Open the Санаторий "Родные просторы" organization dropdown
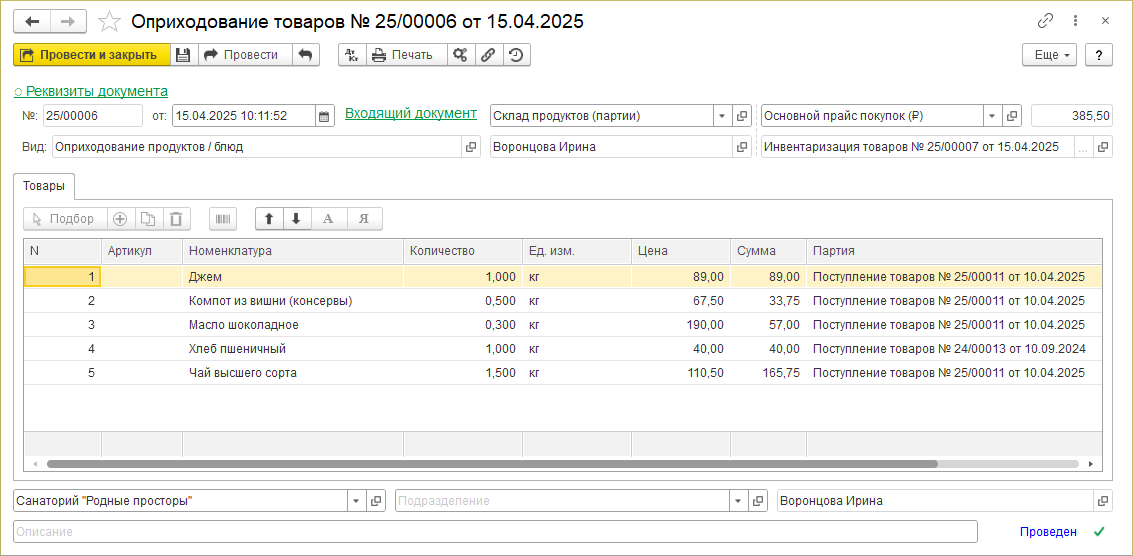Image resolution: width=1133 pixels, height=556 pixels. tap(356, 501)
